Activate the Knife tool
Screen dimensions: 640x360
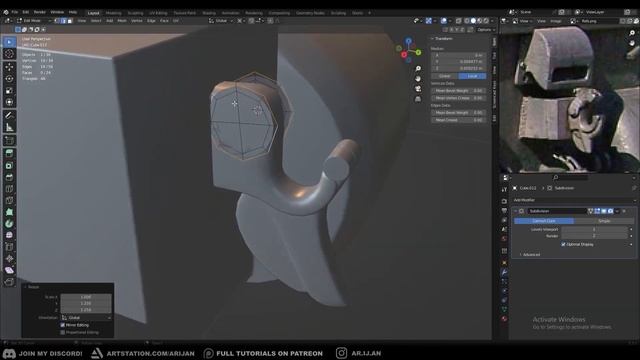point(9,200)
